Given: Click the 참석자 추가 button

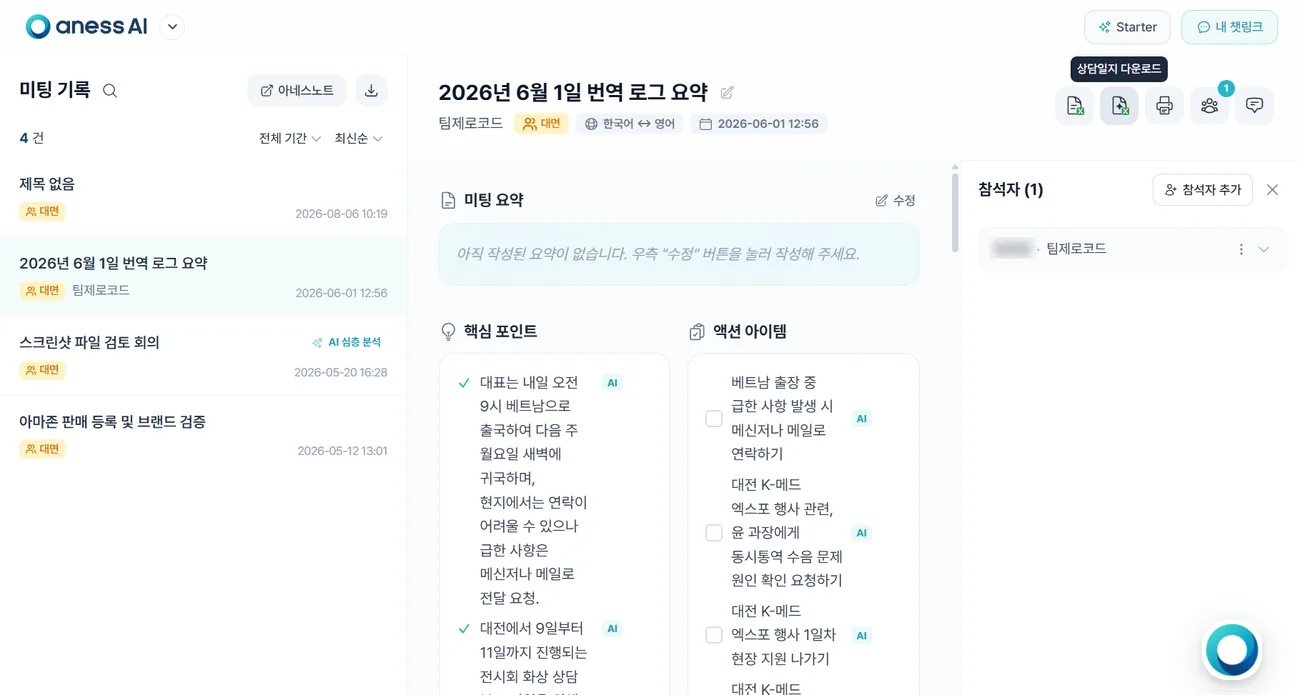Looking at the screenshot, I should 1203,189.
